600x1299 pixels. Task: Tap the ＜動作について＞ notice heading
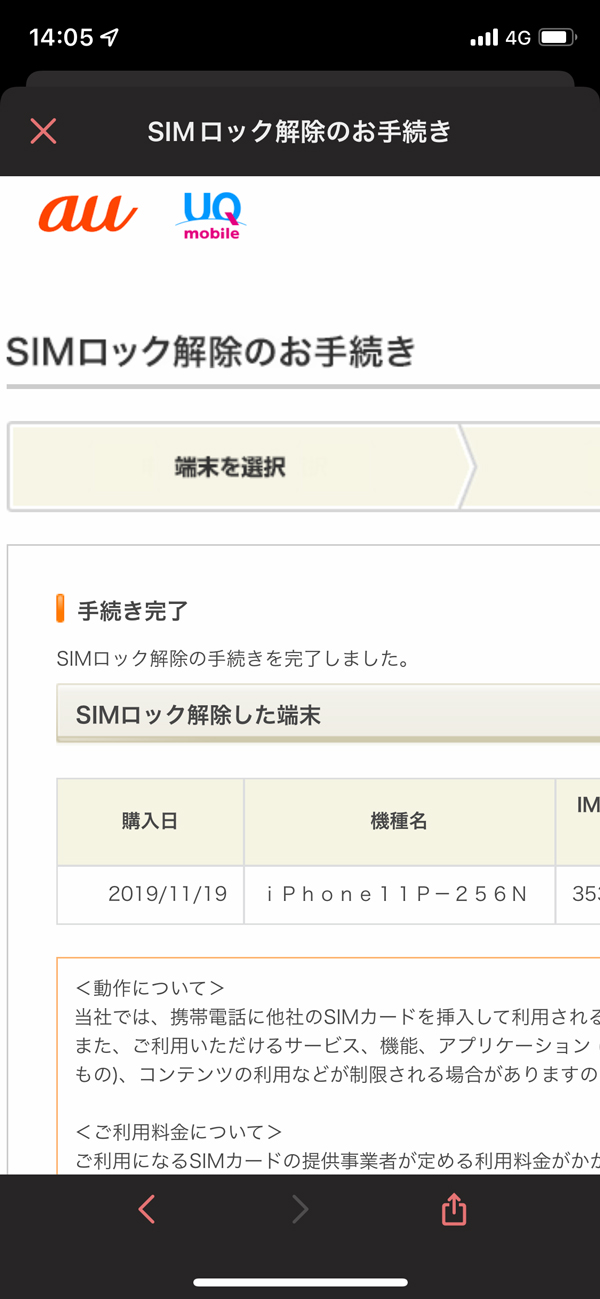(150, 988)
